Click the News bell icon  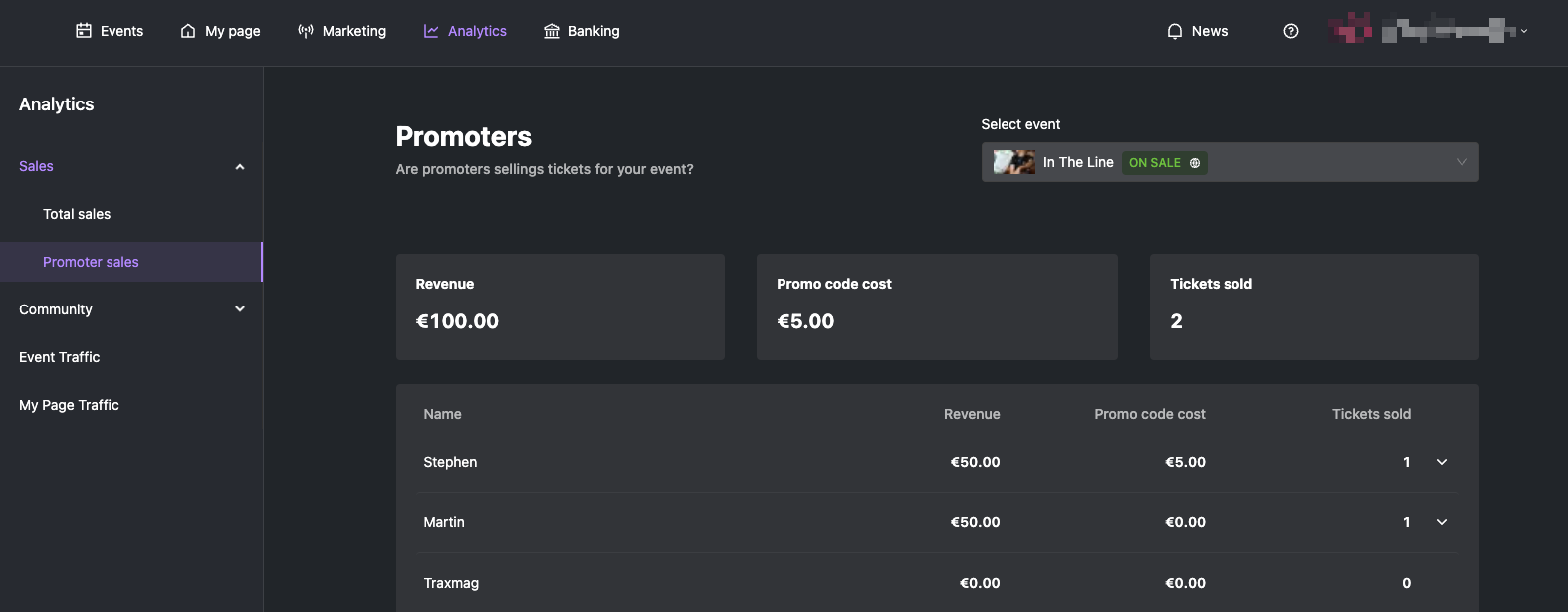pos(1175,31)
